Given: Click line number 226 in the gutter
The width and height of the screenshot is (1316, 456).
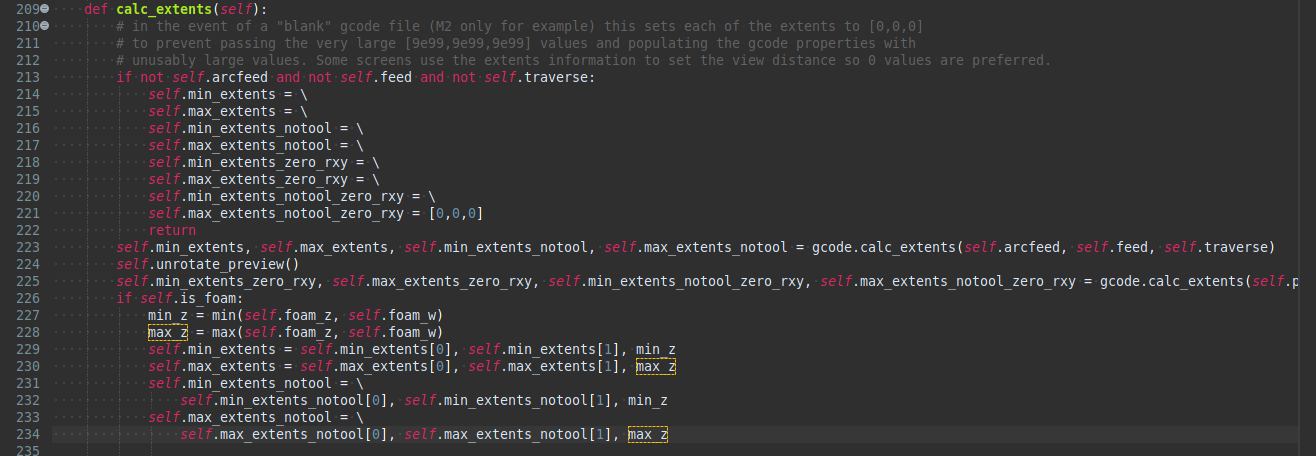Looking at the screenshot, I should click(x=27, y=298).
